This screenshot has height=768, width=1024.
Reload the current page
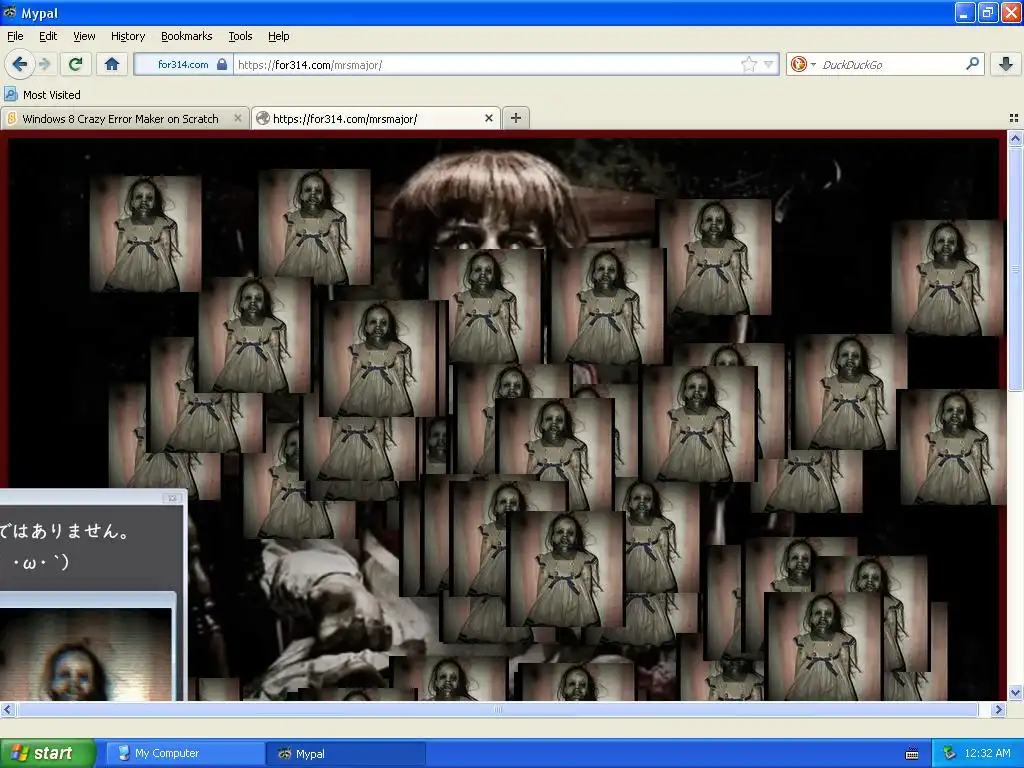click(x=75, y=64)
